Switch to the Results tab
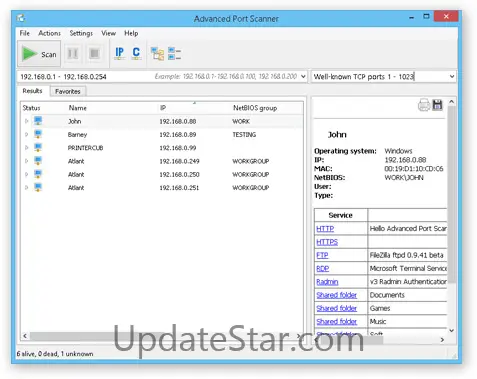 (32, 91)
